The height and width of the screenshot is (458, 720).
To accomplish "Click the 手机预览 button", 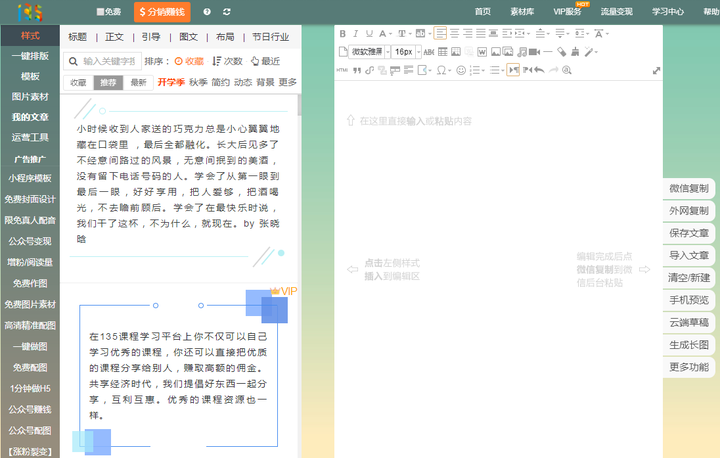I will pos(689,300).
